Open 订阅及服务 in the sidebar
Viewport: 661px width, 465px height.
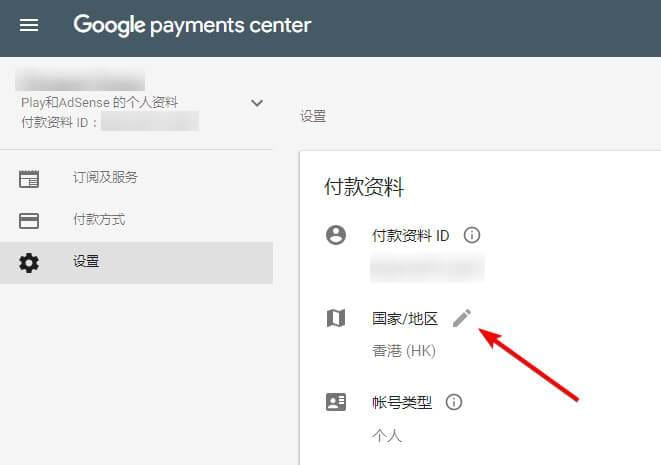click(x=105, y=178)
